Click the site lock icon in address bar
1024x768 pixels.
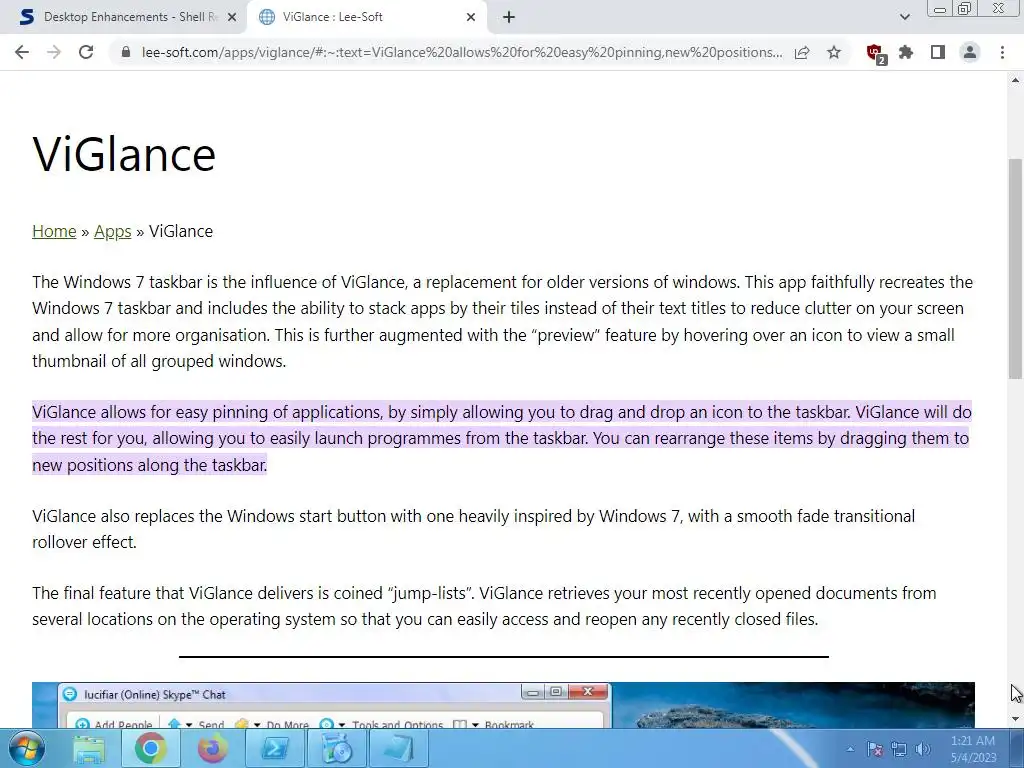[x=126, y=52]
